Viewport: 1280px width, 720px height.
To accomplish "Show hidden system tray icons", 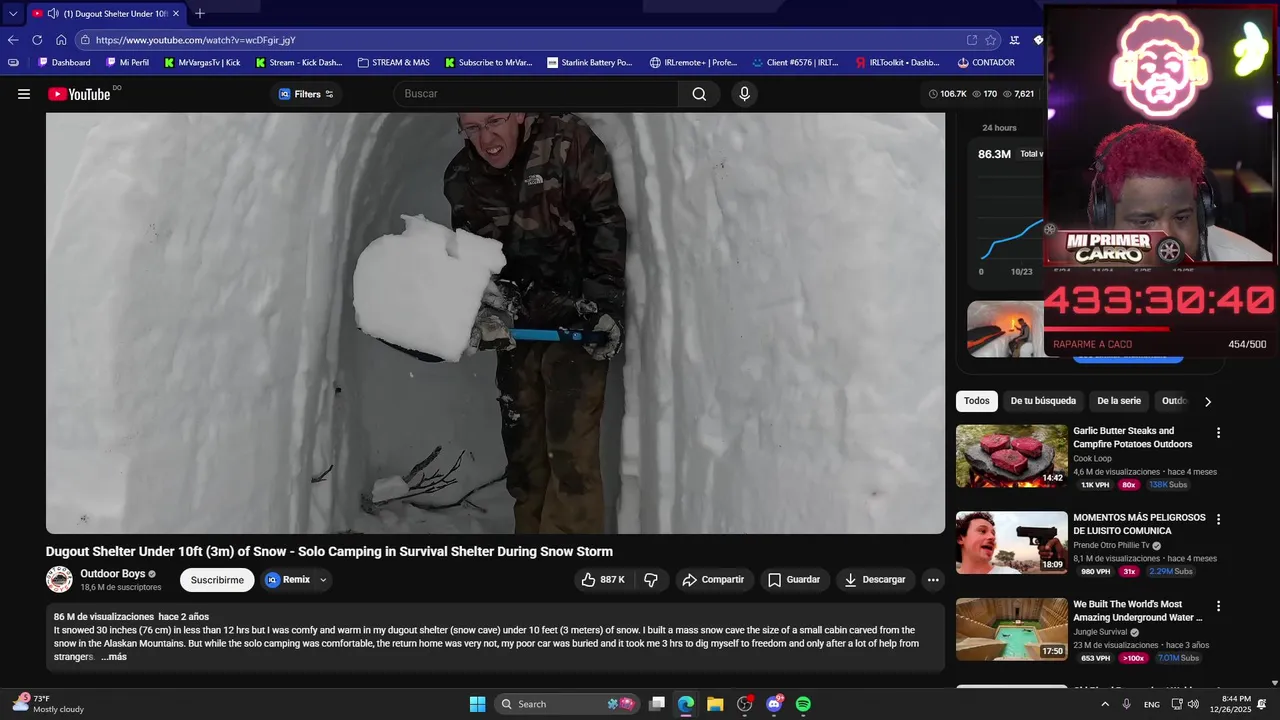I will coord(1105,704).
